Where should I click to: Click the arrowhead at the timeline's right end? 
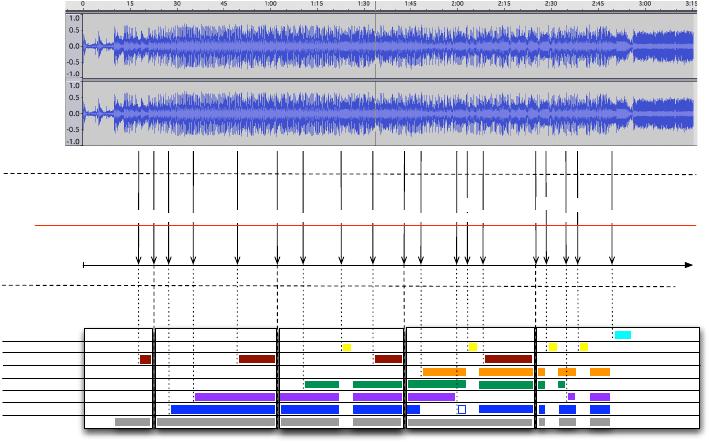pos(688,265)
